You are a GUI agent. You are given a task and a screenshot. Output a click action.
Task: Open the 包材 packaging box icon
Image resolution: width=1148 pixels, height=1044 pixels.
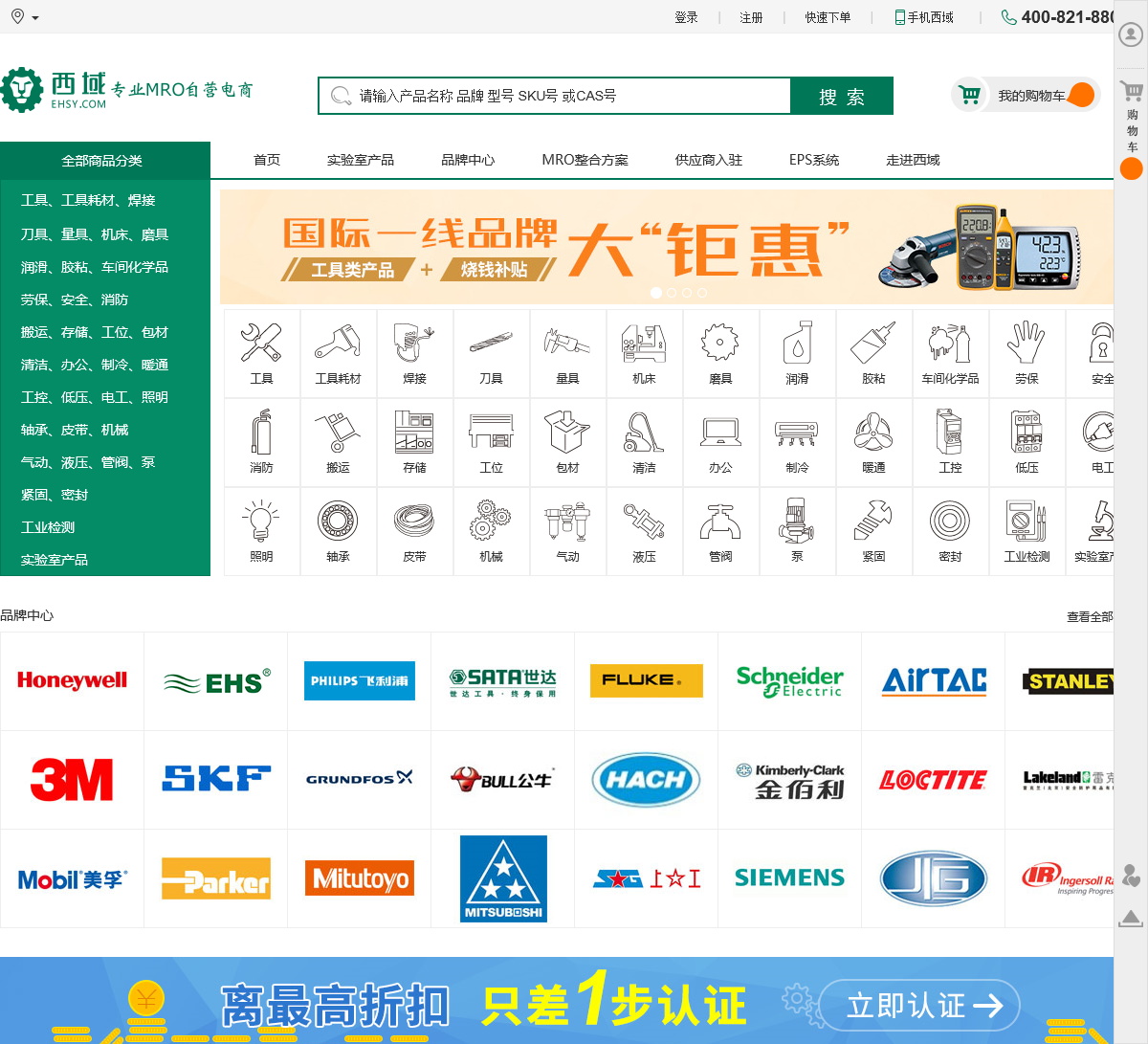(x=567, y=432)
